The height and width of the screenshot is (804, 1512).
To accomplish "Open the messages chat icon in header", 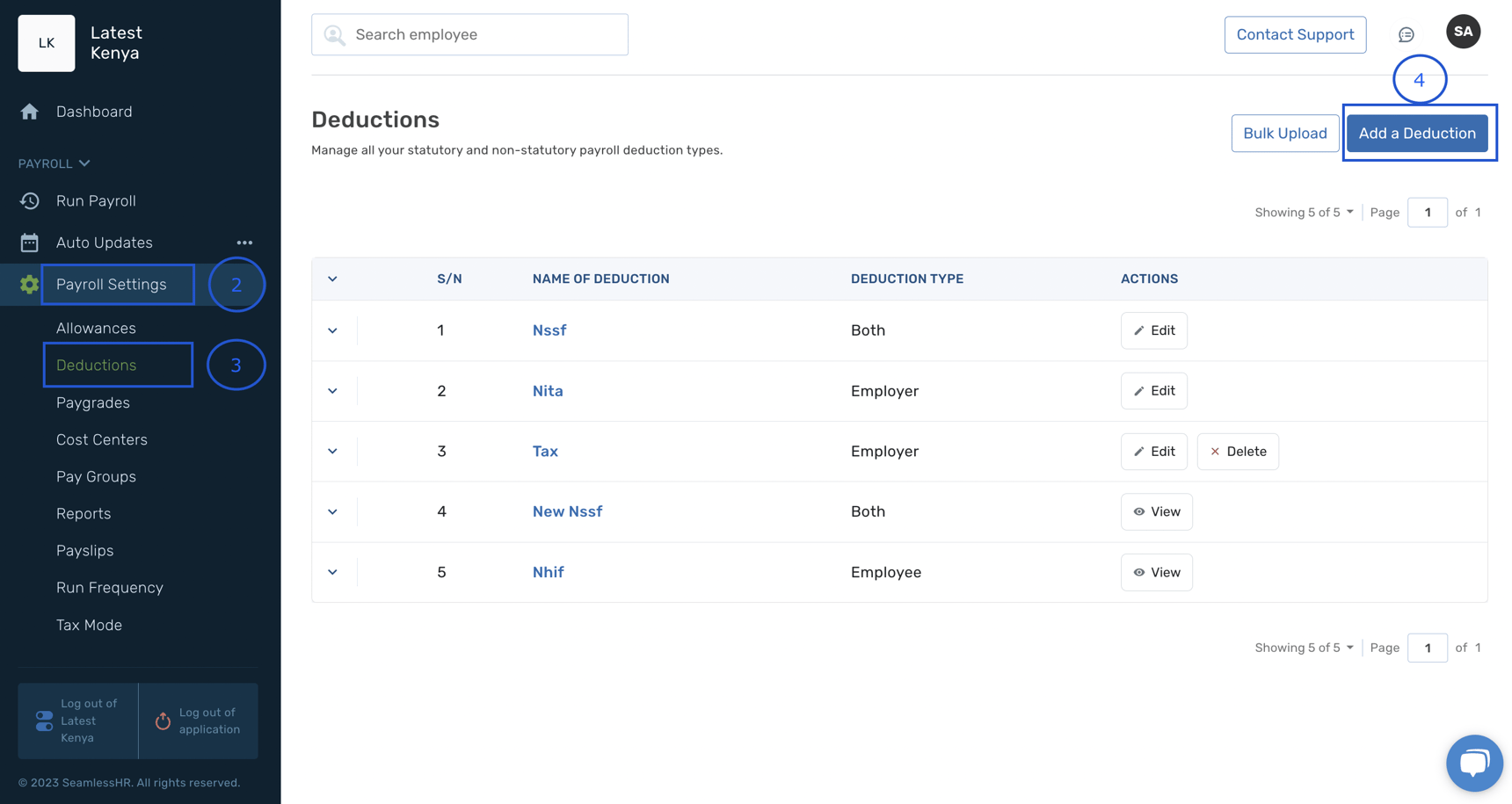I will coord(1406,35).
